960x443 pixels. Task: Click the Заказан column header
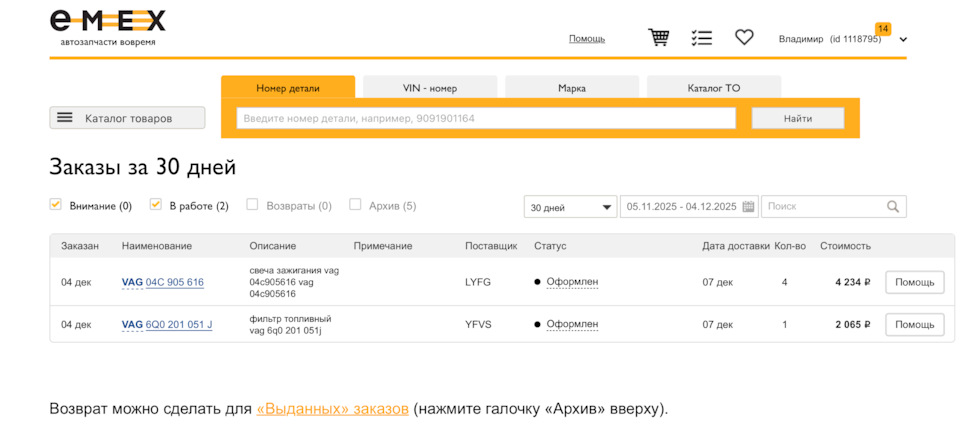click(80, 246)
